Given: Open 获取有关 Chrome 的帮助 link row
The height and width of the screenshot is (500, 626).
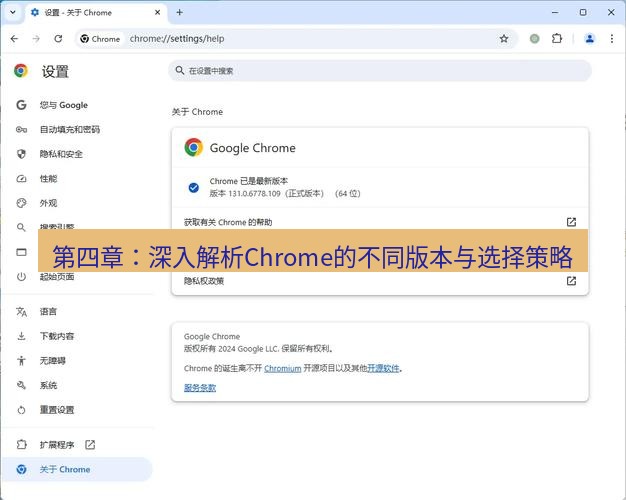Looking at the screenshot, I should 380,222.
